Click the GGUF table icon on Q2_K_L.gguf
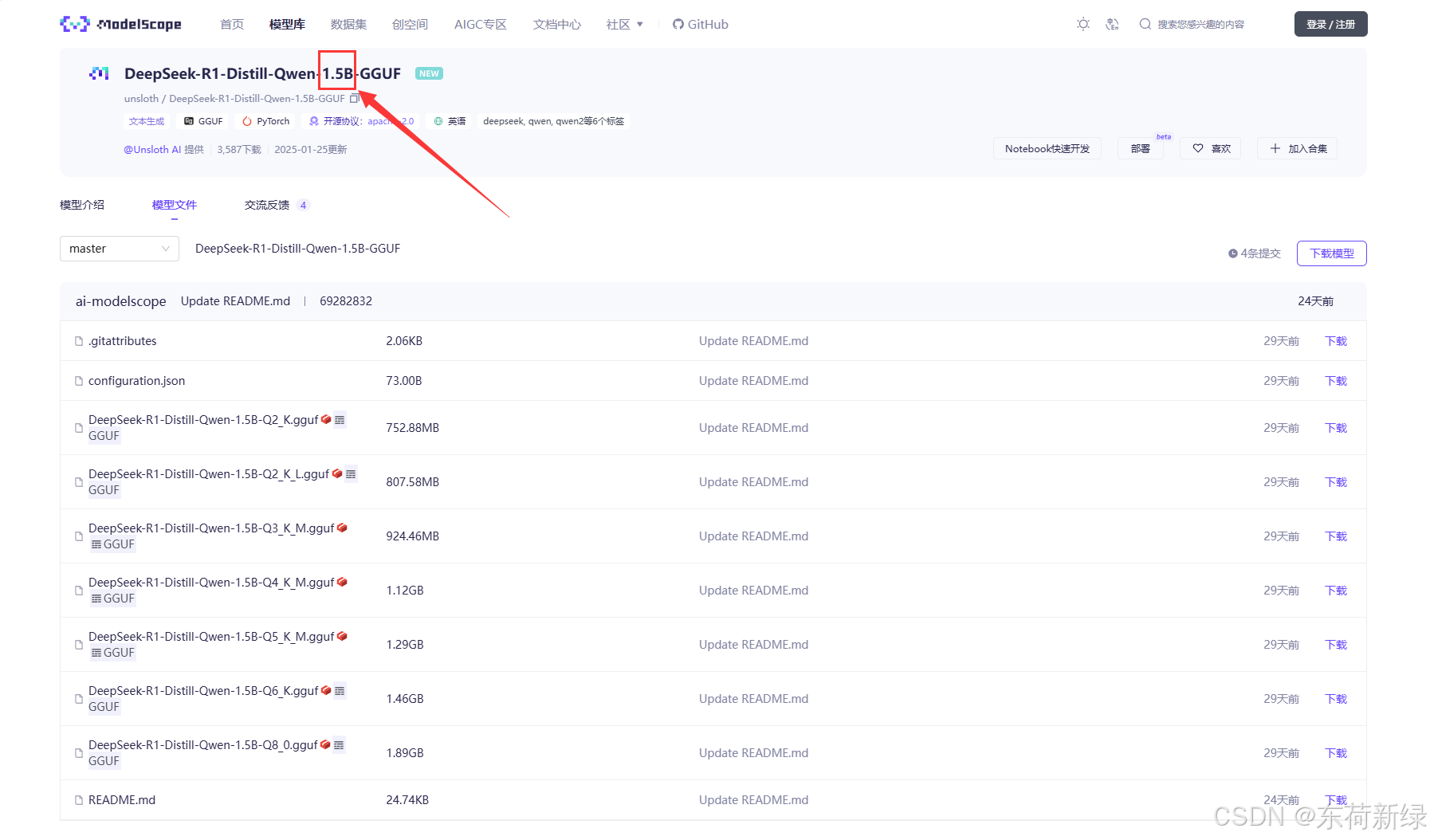Screen dimensions: 1430x840 click(351, 473)
